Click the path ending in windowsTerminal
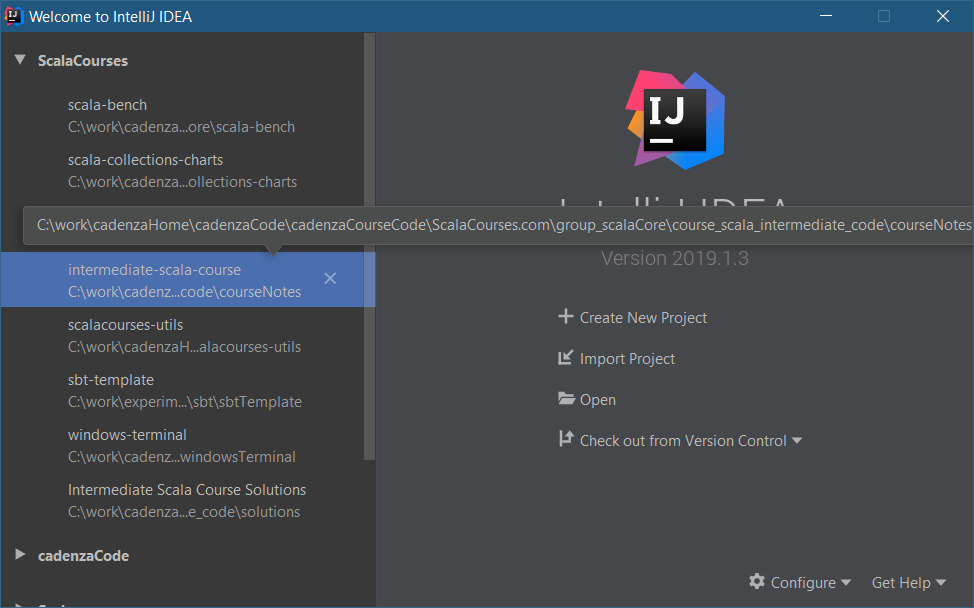The image size is (974, 608). click(181, 456)
